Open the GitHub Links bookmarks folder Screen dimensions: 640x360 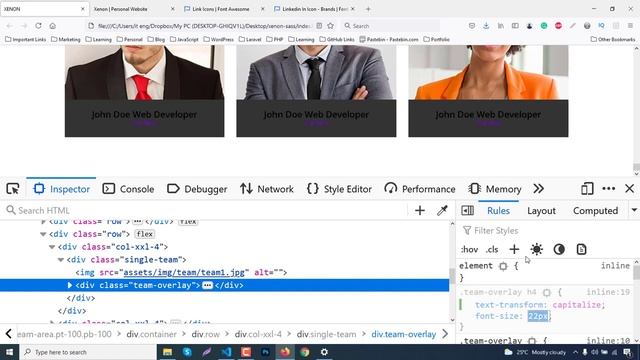(x=337, y=40)
